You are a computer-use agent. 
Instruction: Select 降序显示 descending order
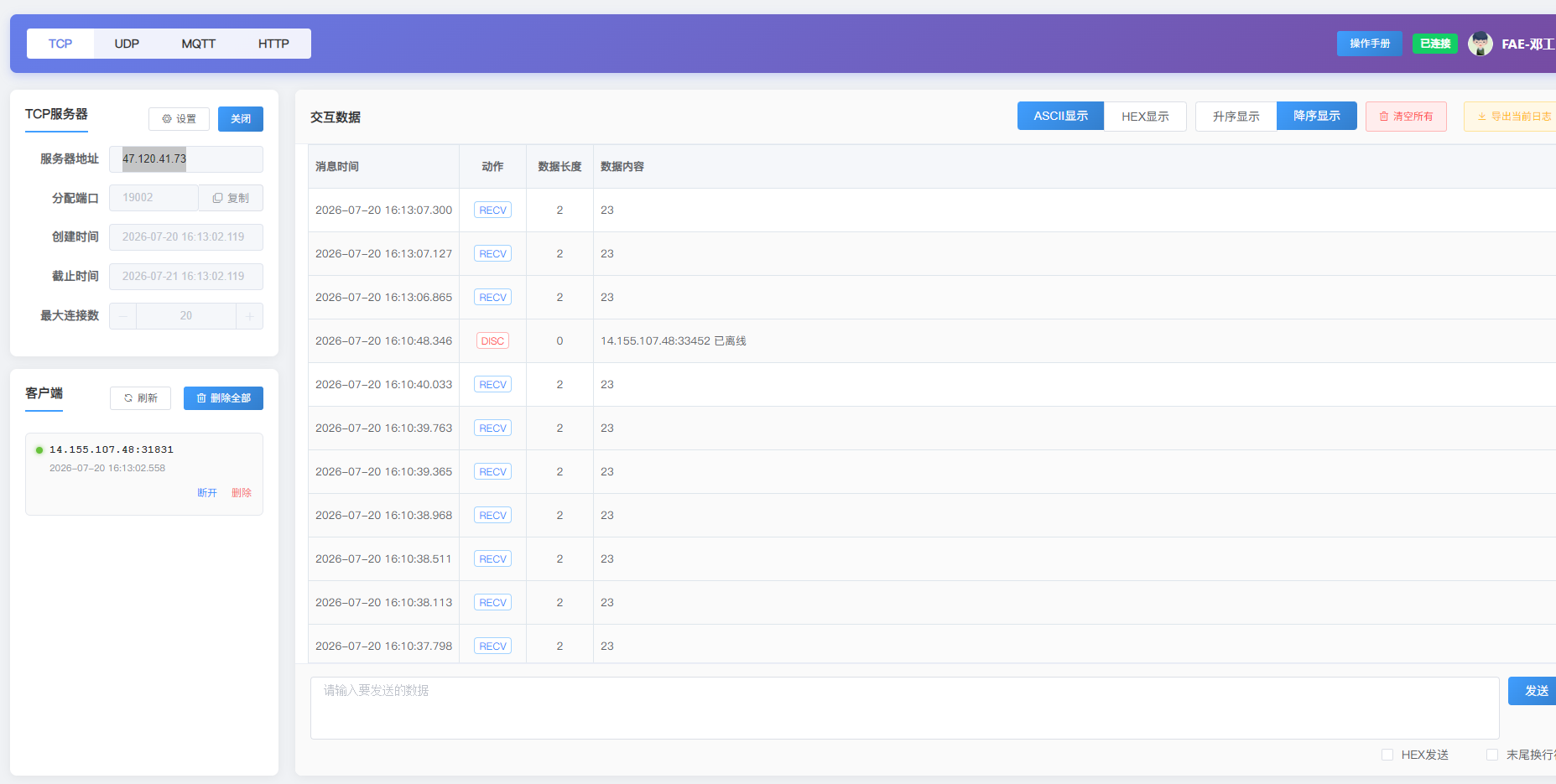point(1317,116)
